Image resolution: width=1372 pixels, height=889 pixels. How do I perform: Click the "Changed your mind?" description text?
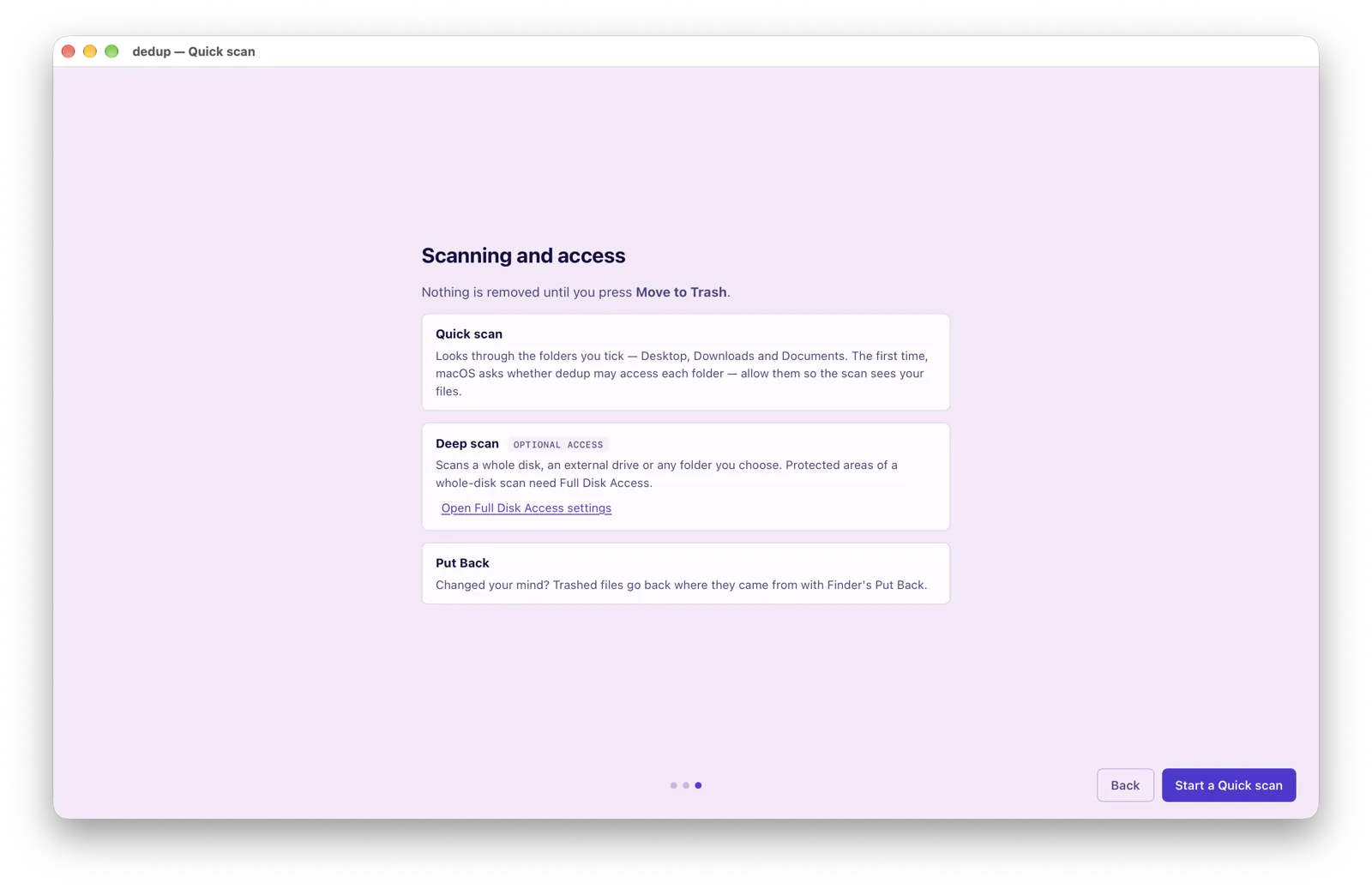pyautogui.click(x=681, y=585)
